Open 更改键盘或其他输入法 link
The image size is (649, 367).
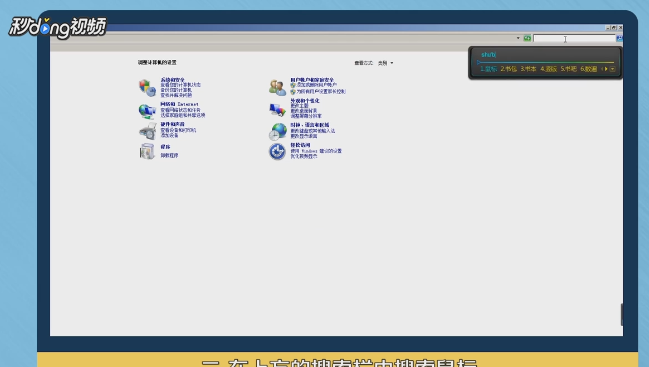(x=313, y=131)
